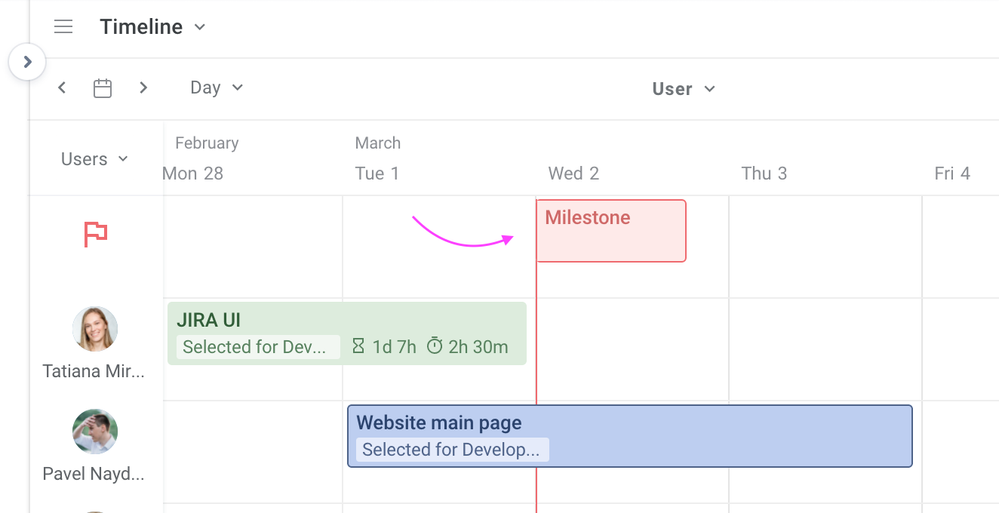Click Selected for Develop... status on Website main page

[x=452, y=449]
